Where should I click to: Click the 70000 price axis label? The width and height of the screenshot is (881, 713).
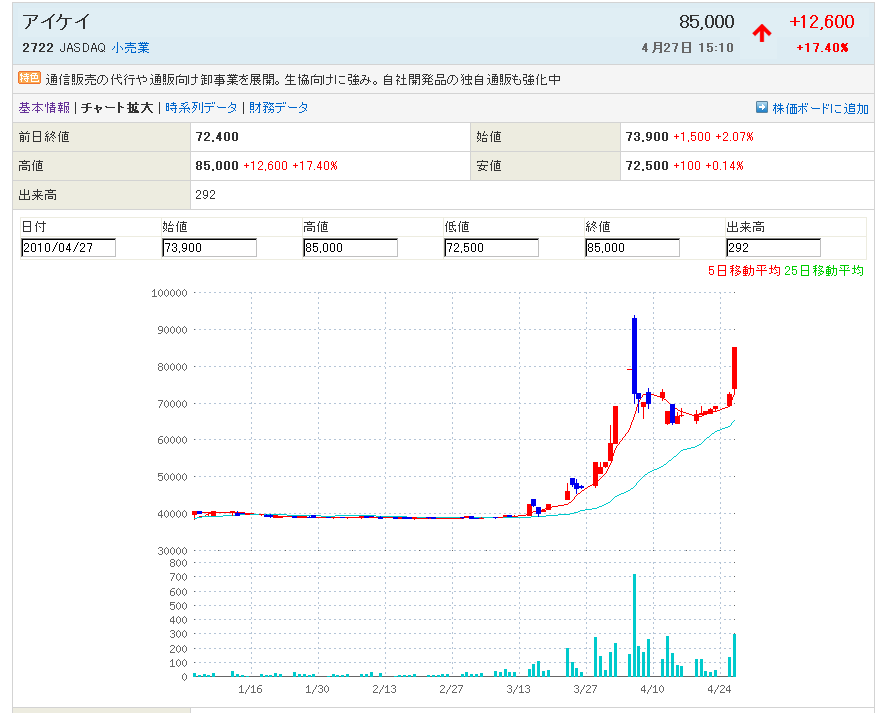click(172, 404)
